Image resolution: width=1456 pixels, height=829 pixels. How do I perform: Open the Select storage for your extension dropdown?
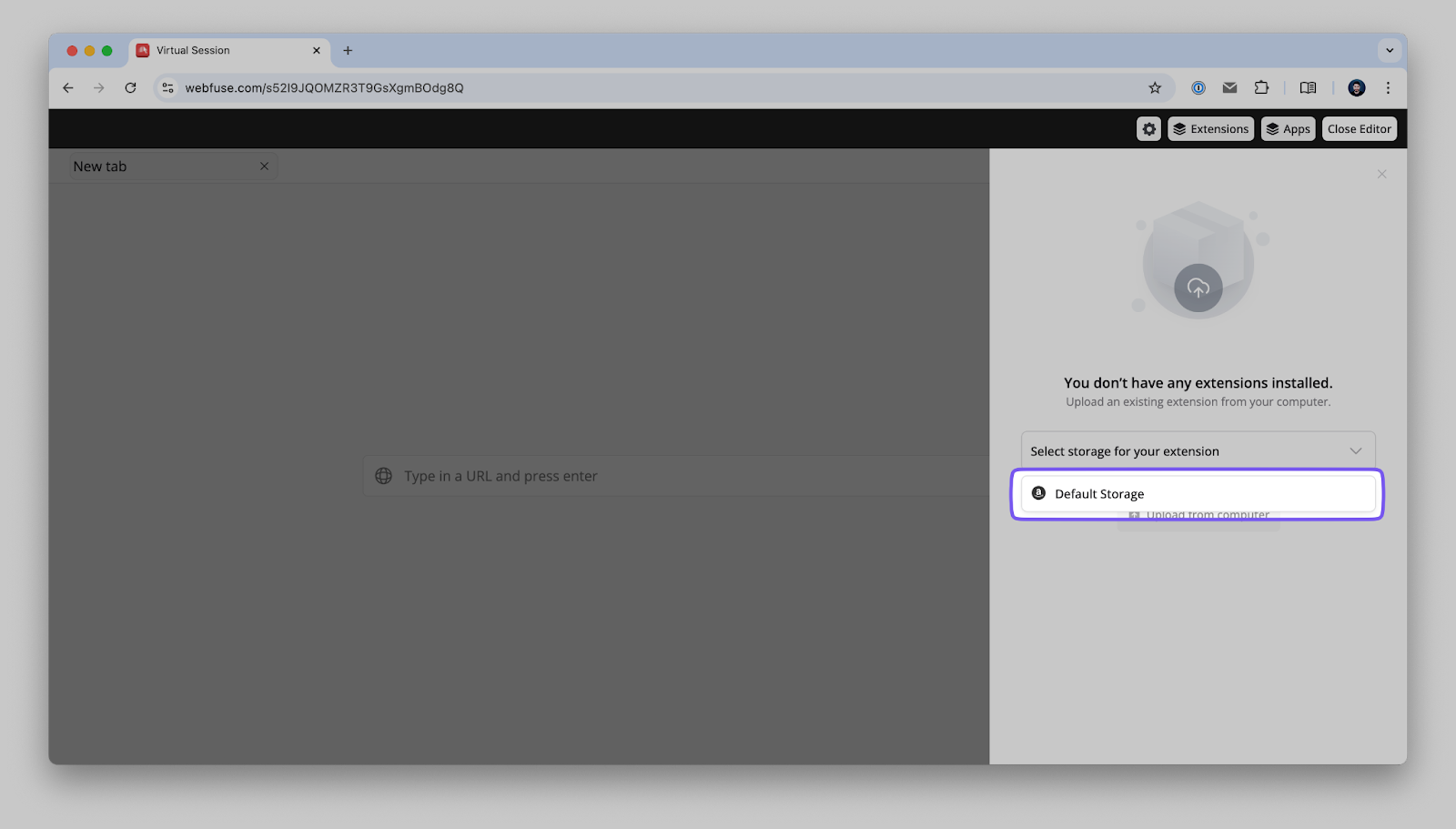point(1197,450)
